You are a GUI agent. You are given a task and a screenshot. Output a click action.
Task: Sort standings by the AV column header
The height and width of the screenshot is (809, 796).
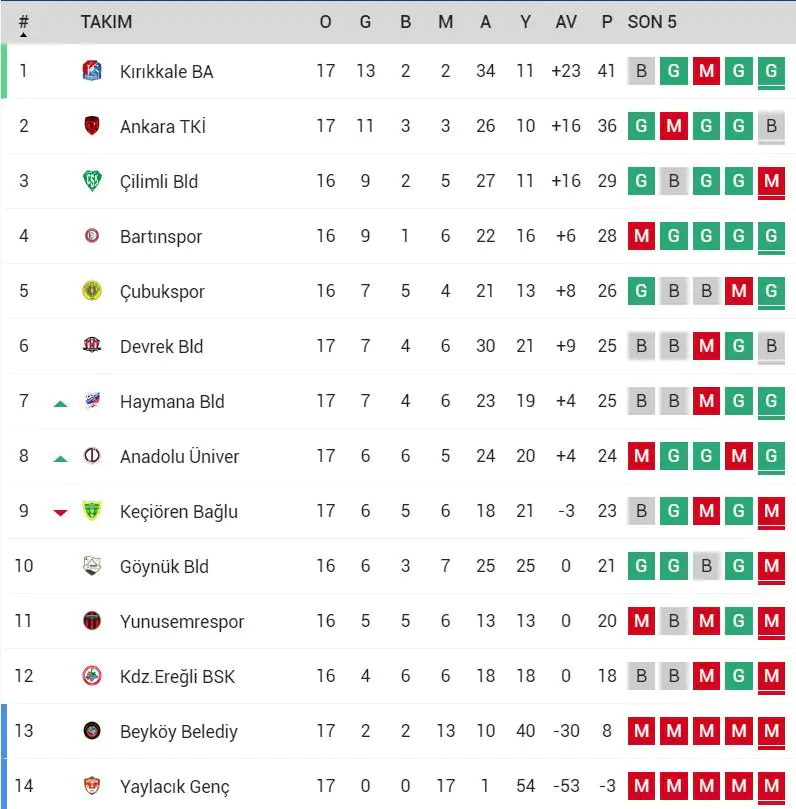(x=566, y=21)
